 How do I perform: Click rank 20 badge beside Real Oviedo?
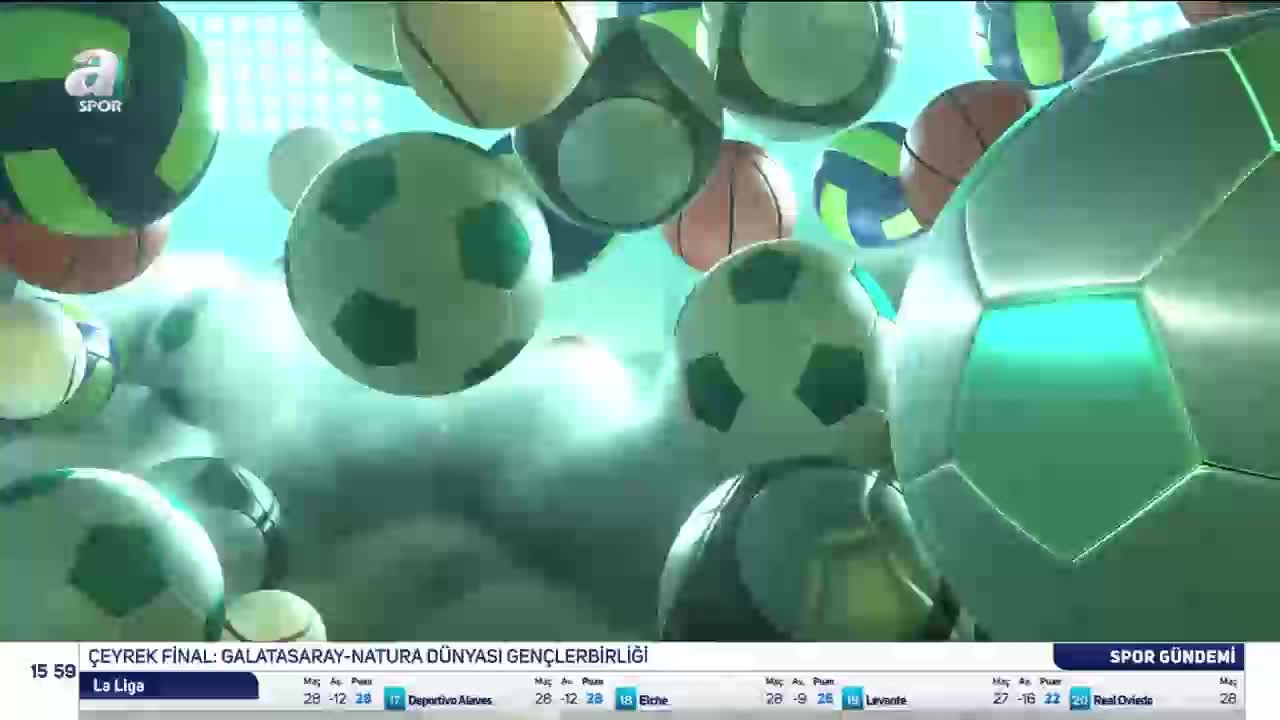(1080, 699)
